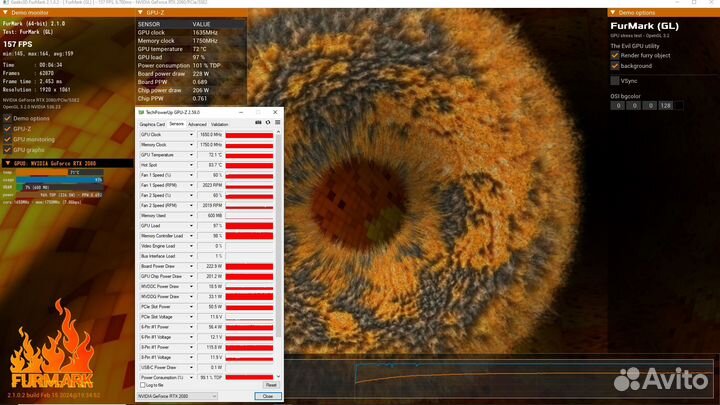Click the second OSI bgcolor value field
Image resolution: width=720 pixels, height=405 pixels.
[x=634, y=106]
